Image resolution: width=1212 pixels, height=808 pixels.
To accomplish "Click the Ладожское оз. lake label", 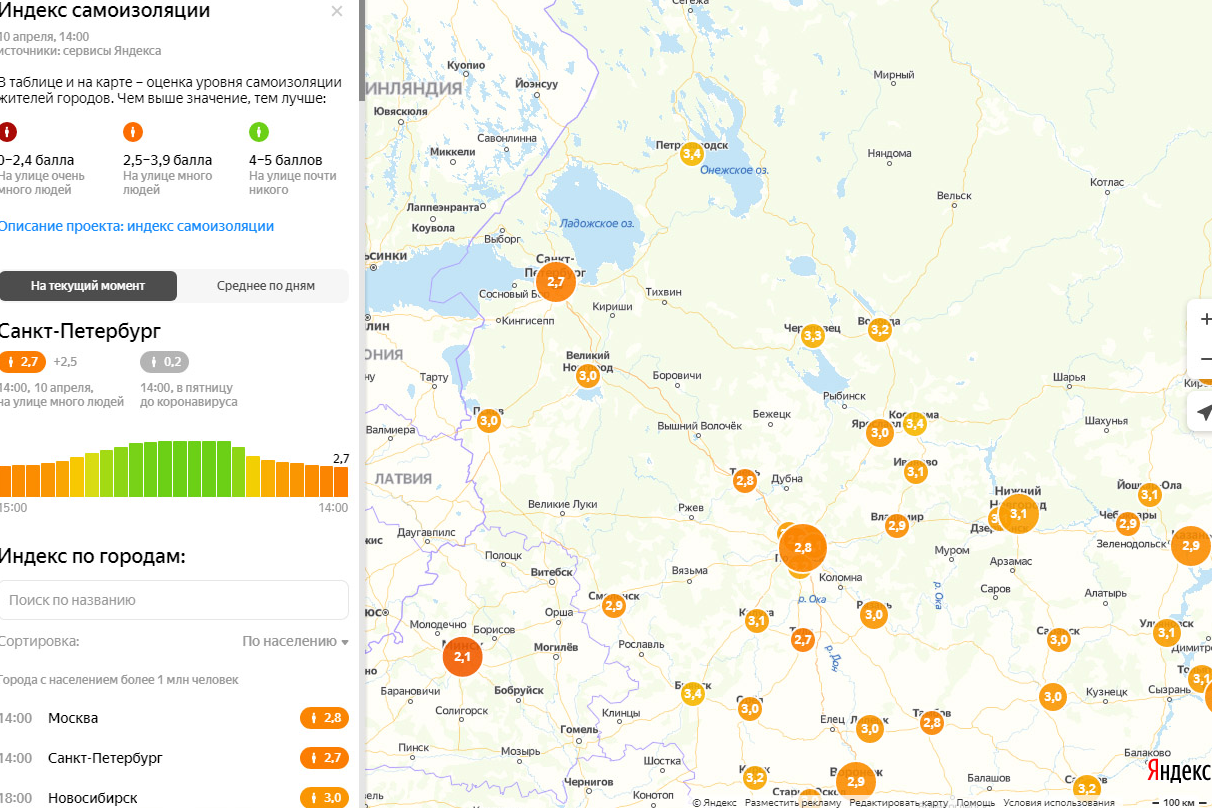I will point(598,224).
